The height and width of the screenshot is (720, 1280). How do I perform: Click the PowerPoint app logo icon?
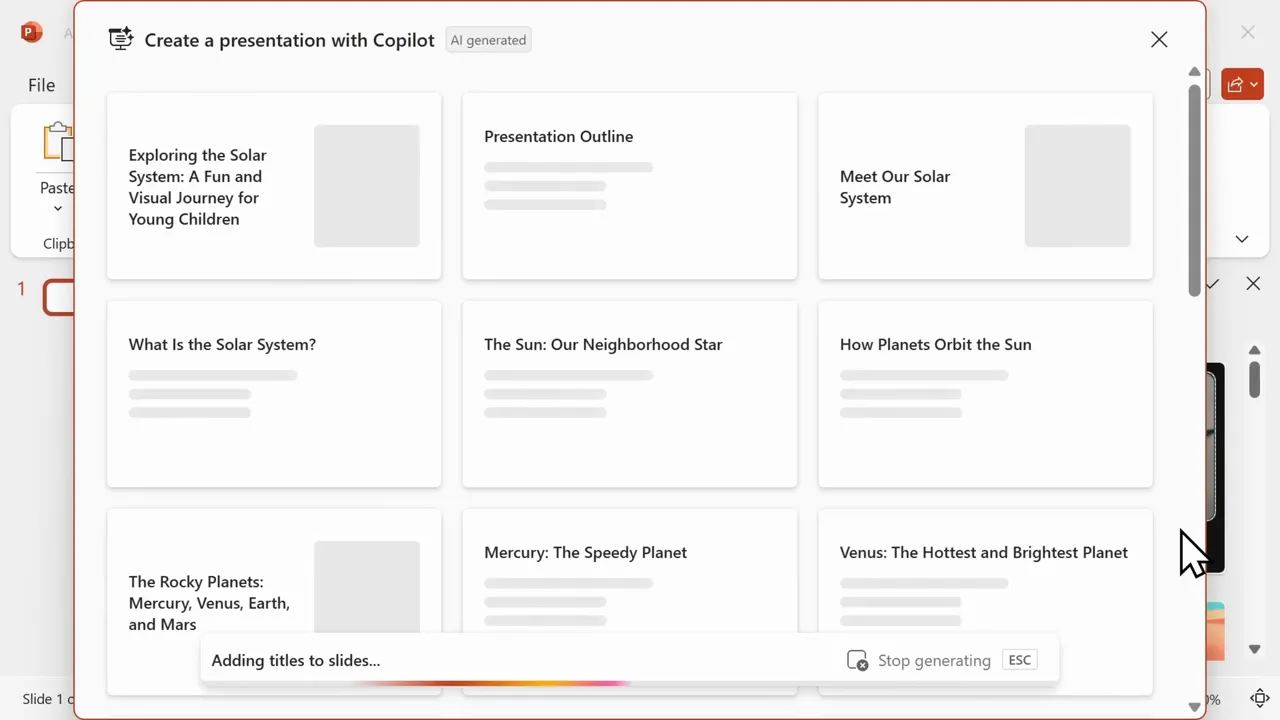pyautogui.click(x=31, y=33)
